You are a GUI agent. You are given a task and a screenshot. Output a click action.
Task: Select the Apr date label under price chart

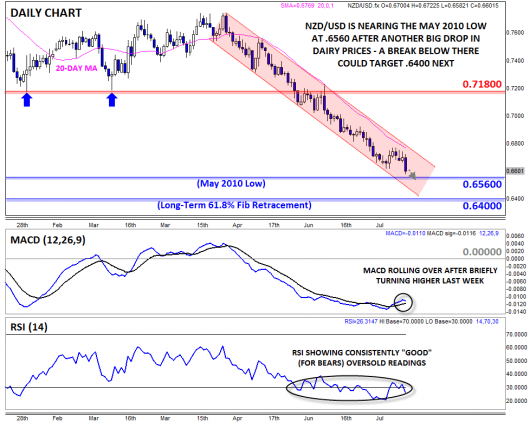(237, 225)
